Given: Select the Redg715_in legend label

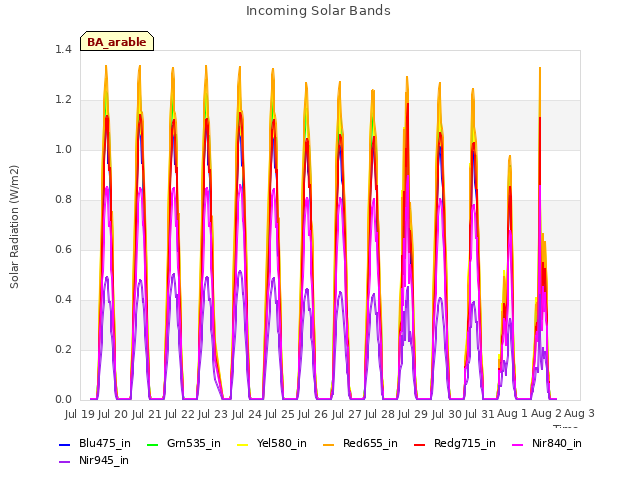Looking at the screenshot, I should [x=465, y=444].
